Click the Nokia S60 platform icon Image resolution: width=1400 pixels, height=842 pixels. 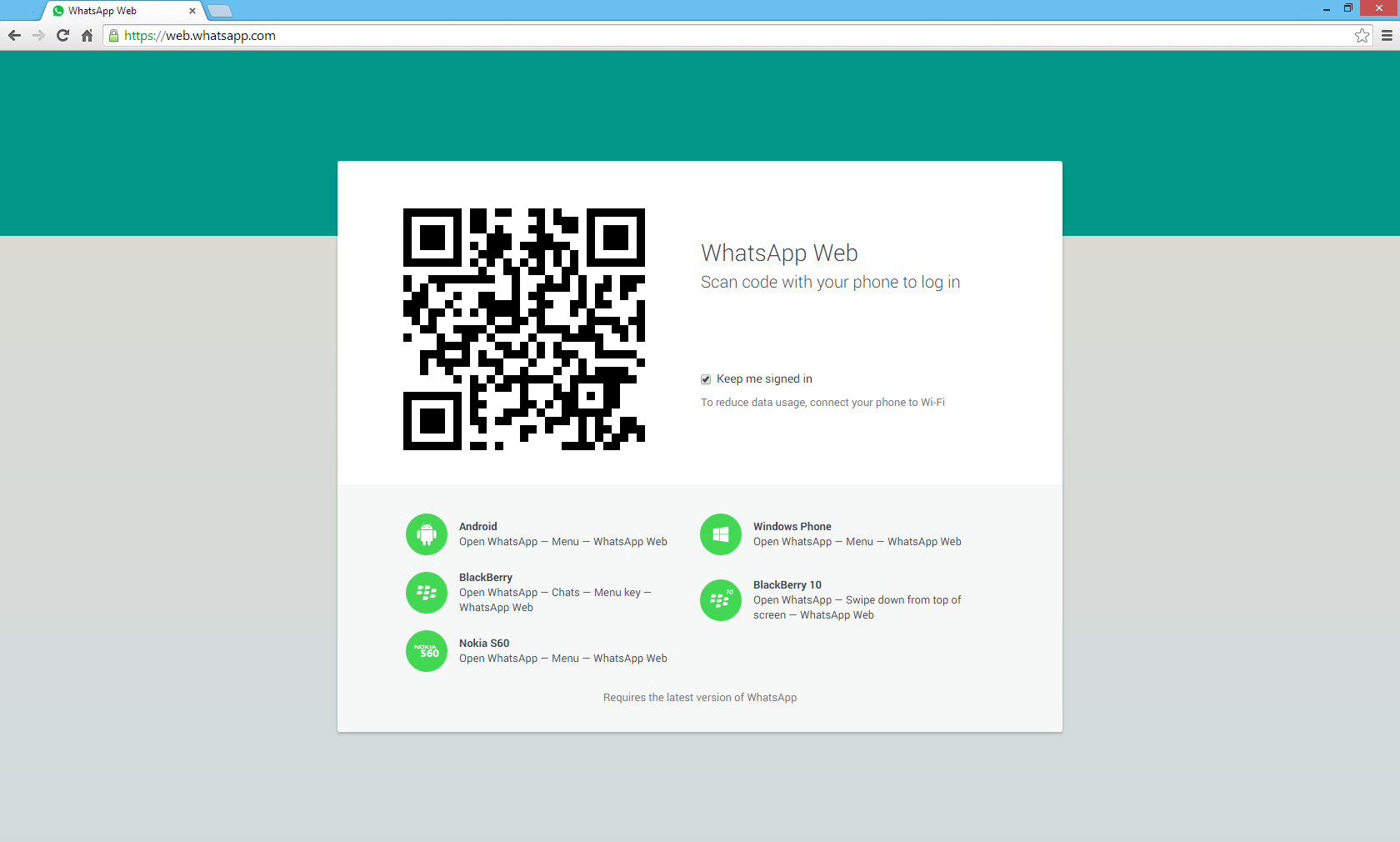(427, 651)
